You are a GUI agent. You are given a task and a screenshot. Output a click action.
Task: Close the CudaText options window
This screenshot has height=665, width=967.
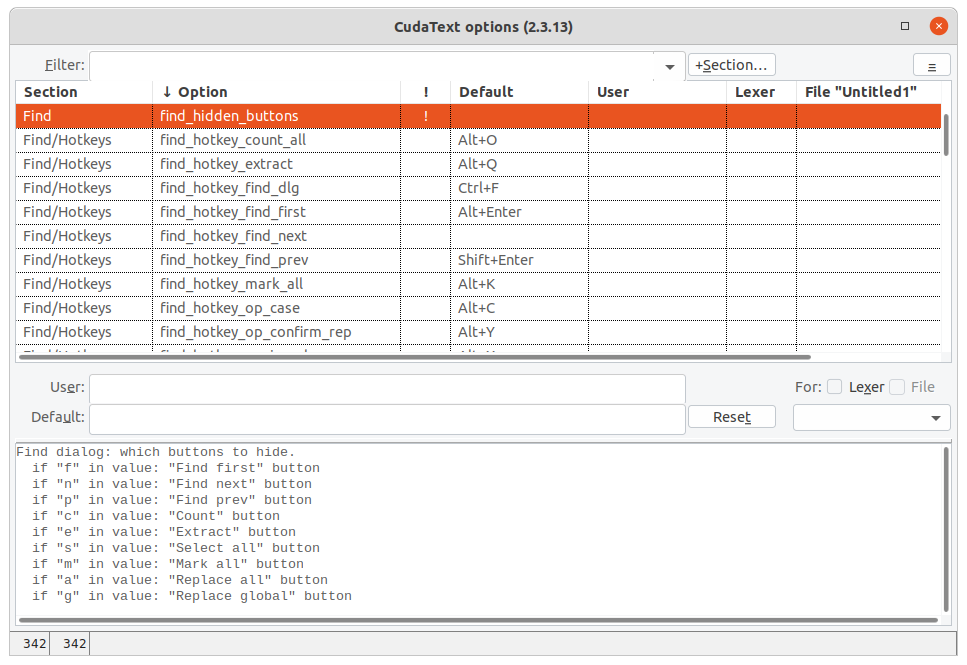pos(938,26)
